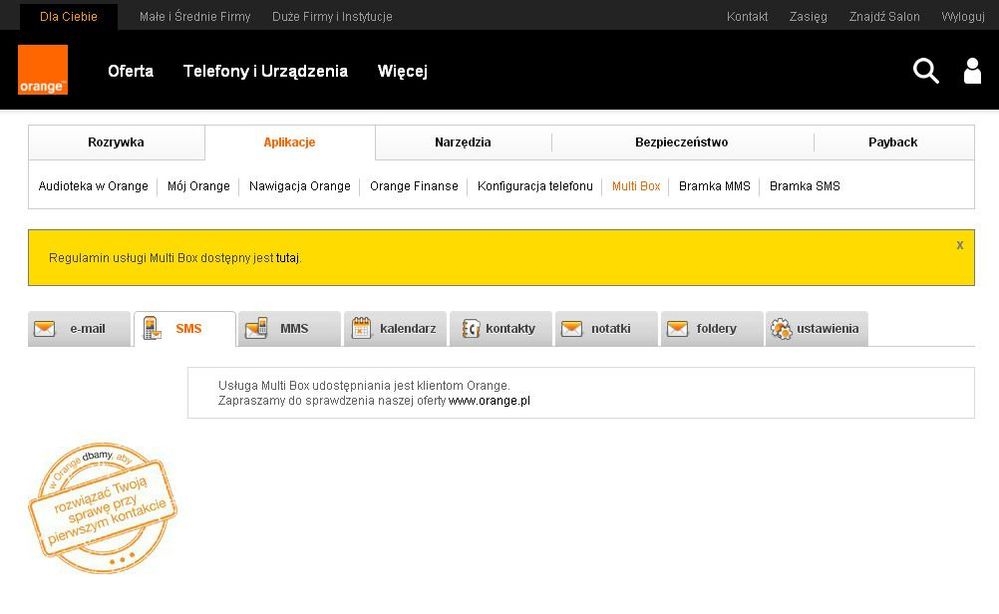Open ustawienia settings tab

tap(817, 329)
